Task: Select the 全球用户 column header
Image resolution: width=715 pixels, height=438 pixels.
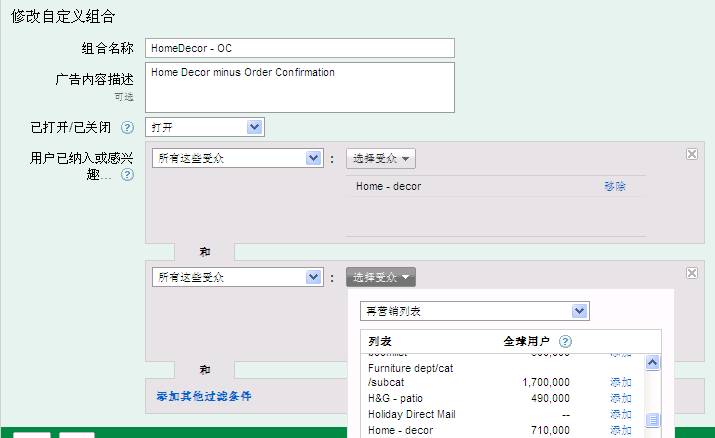Action: tap(526, 341)
